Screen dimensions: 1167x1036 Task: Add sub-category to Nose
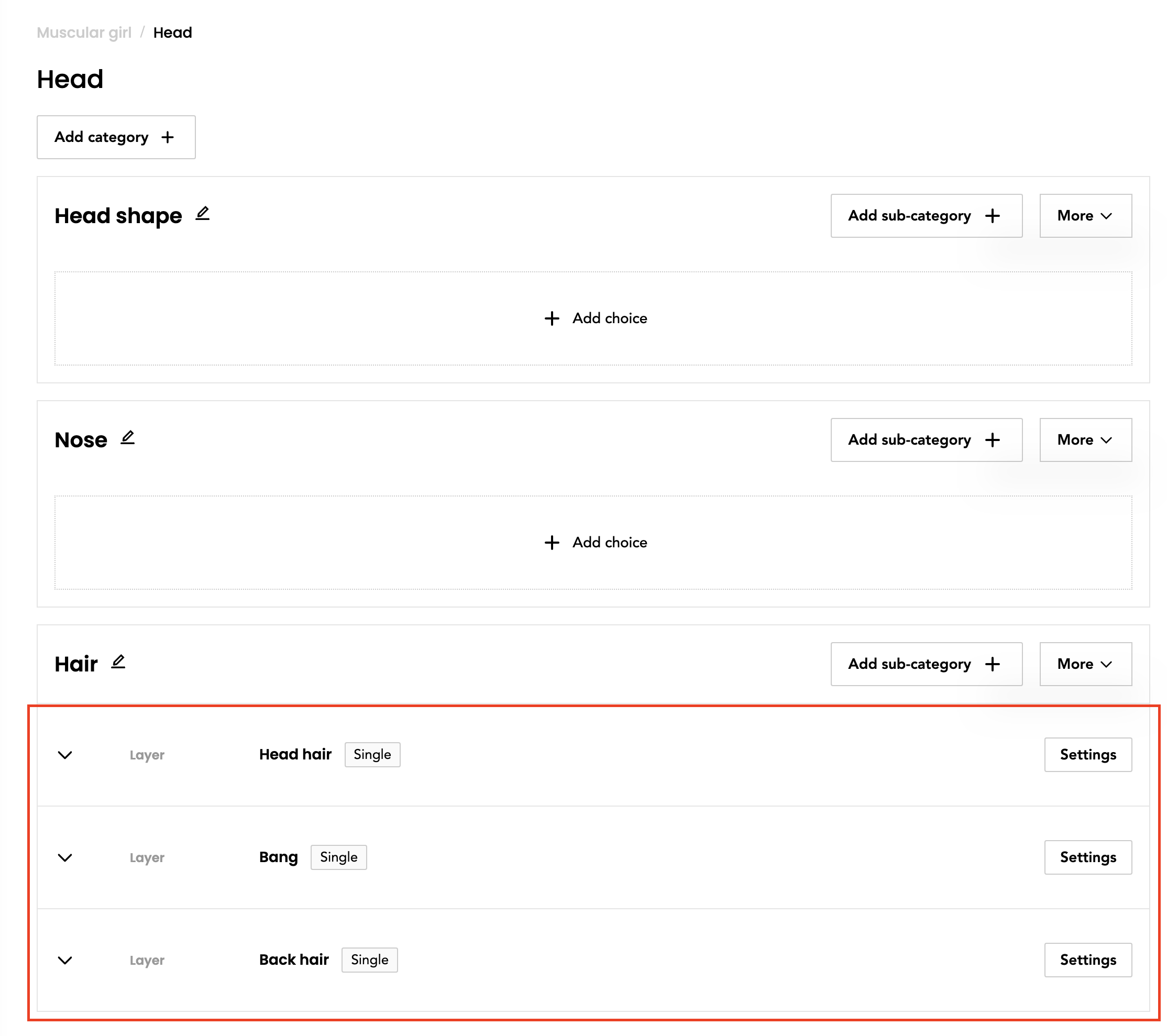pyautogui.click(x=926, y=440)
